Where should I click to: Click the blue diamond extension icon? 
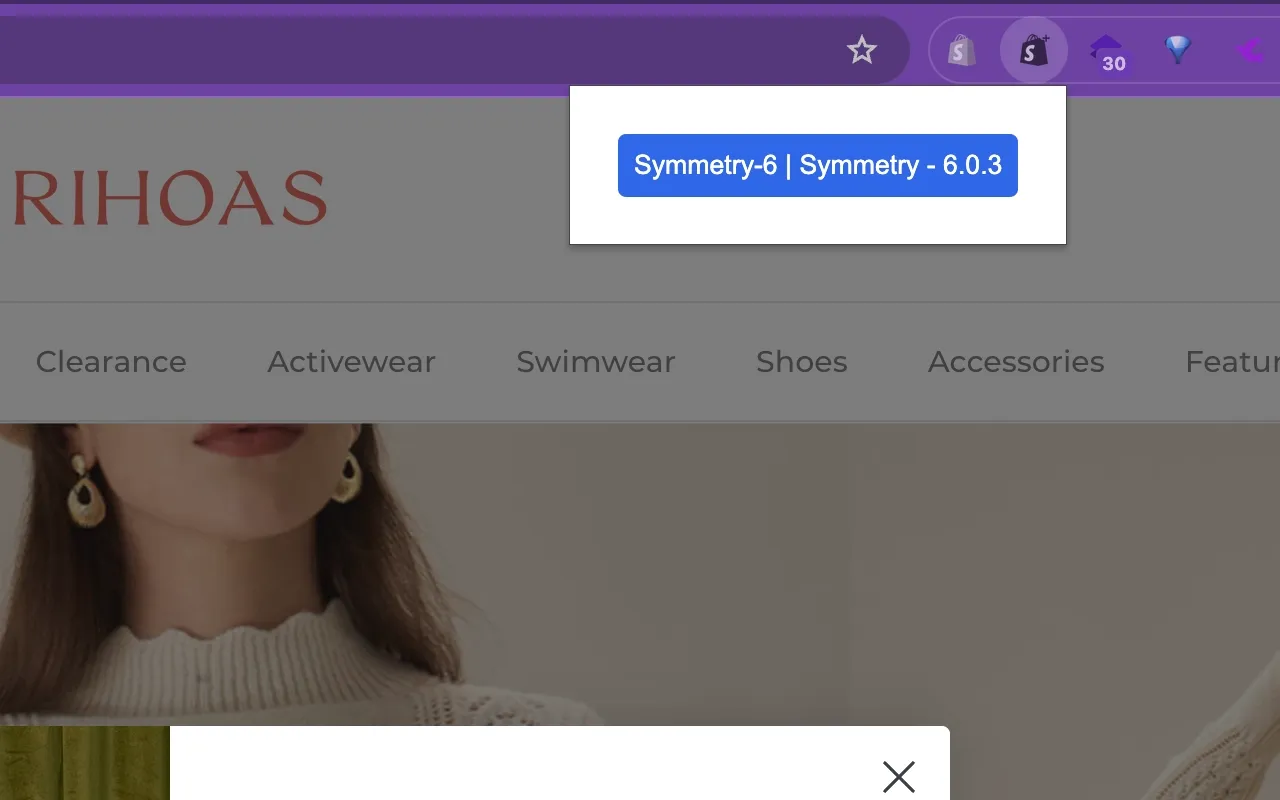click(1178, 49)
